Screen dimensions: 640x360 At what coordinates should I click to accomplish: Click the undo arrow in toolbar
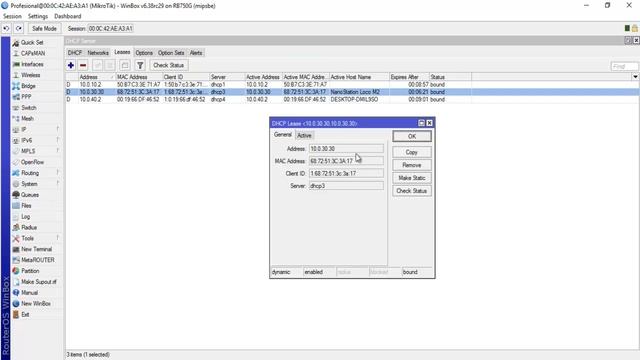6,29
